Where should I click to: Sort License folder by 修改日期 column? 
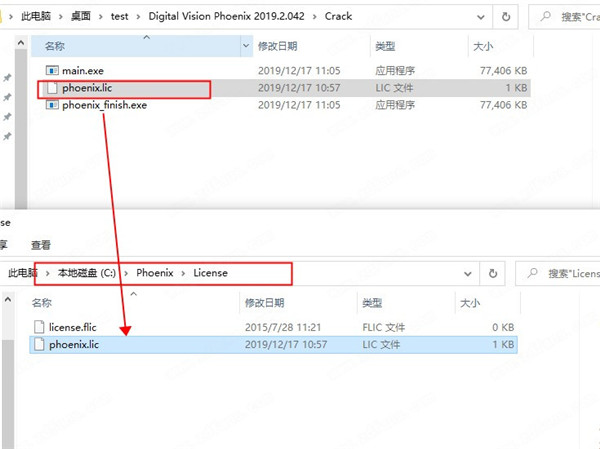coord(264,303)
